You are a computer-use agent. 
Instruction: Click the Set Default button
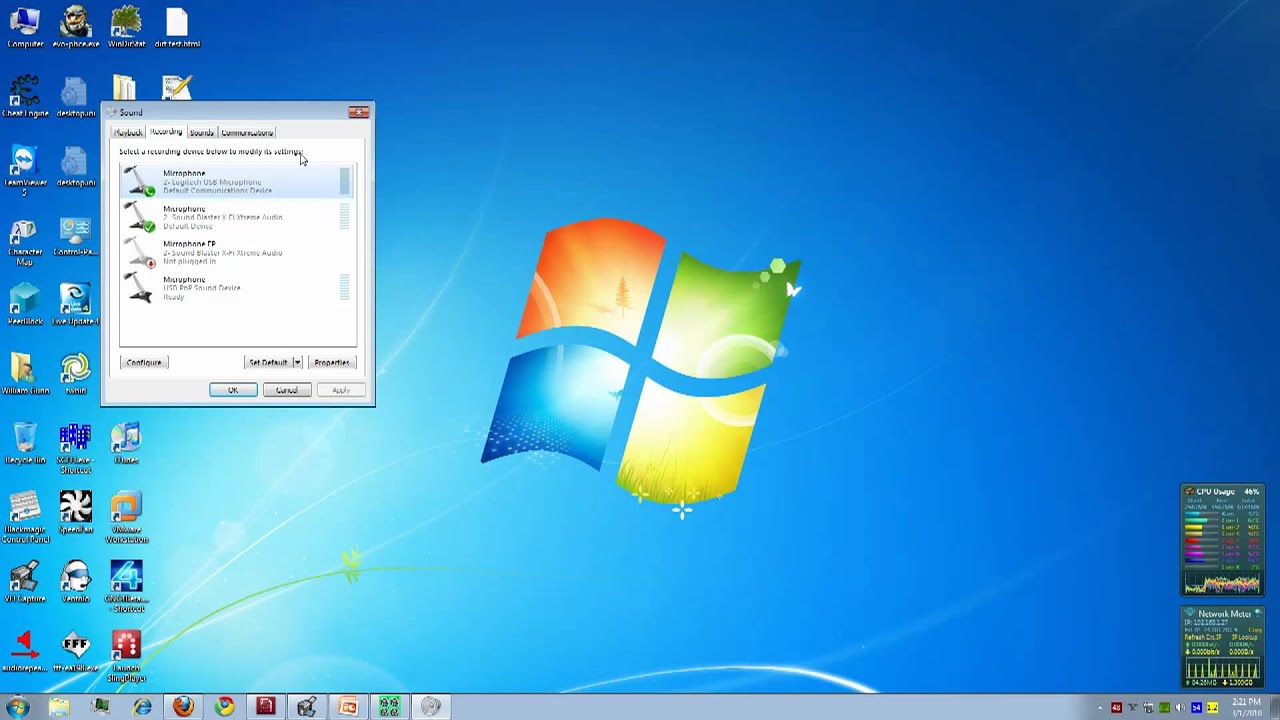(x=268, y=362)
